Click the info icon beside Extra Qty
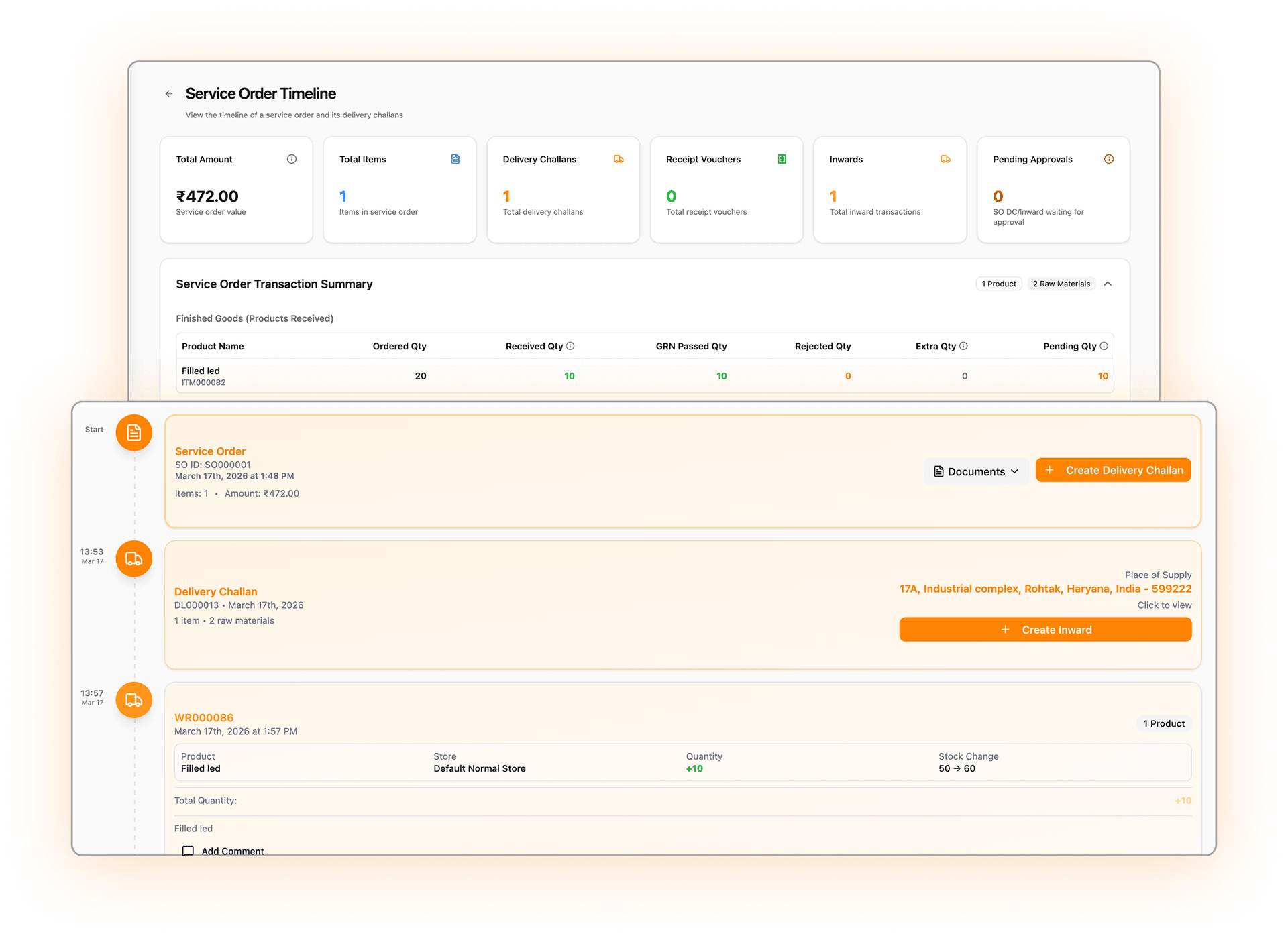 tap(963, 346)
